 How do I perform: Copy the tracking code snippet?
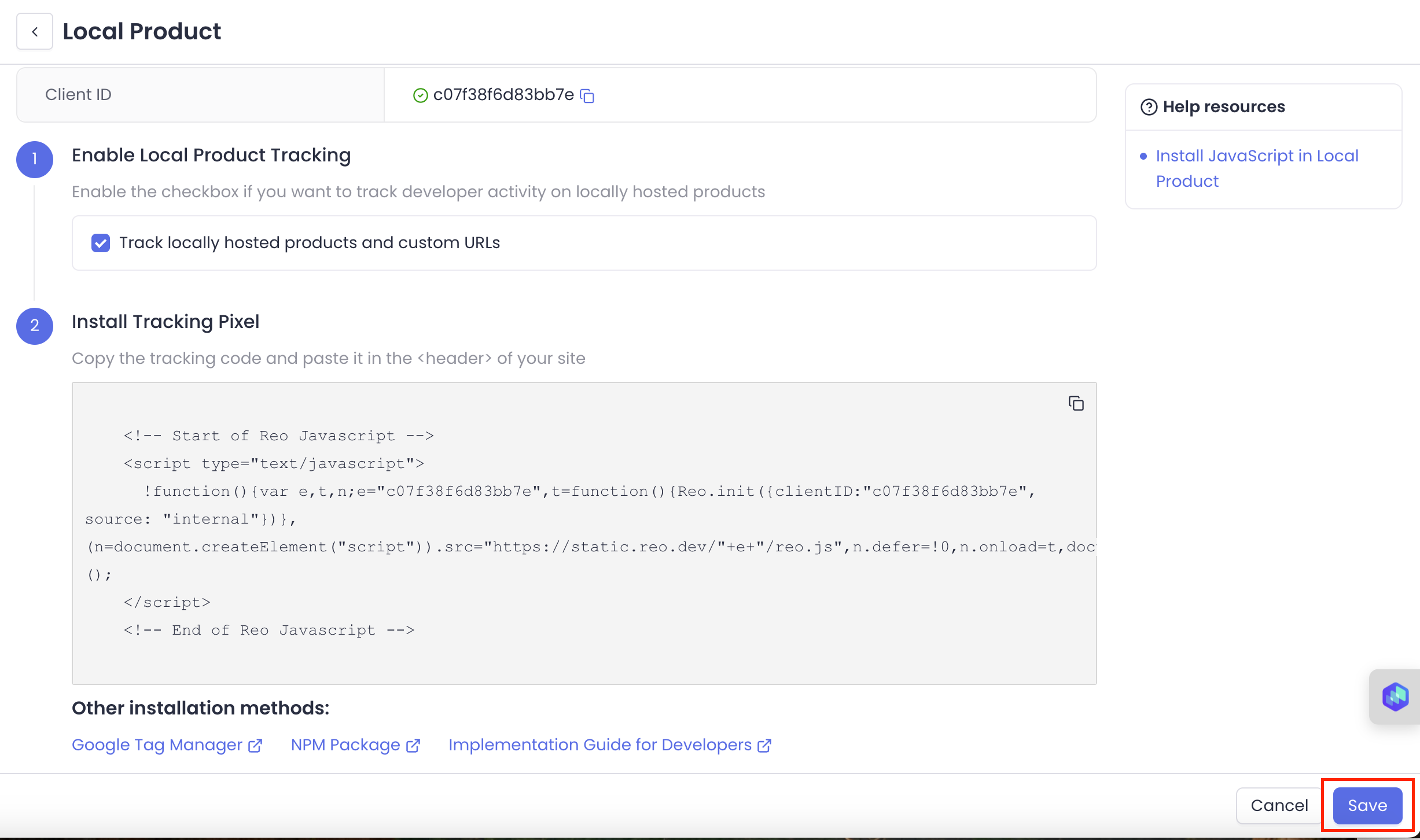click(x=1076, y=403)
